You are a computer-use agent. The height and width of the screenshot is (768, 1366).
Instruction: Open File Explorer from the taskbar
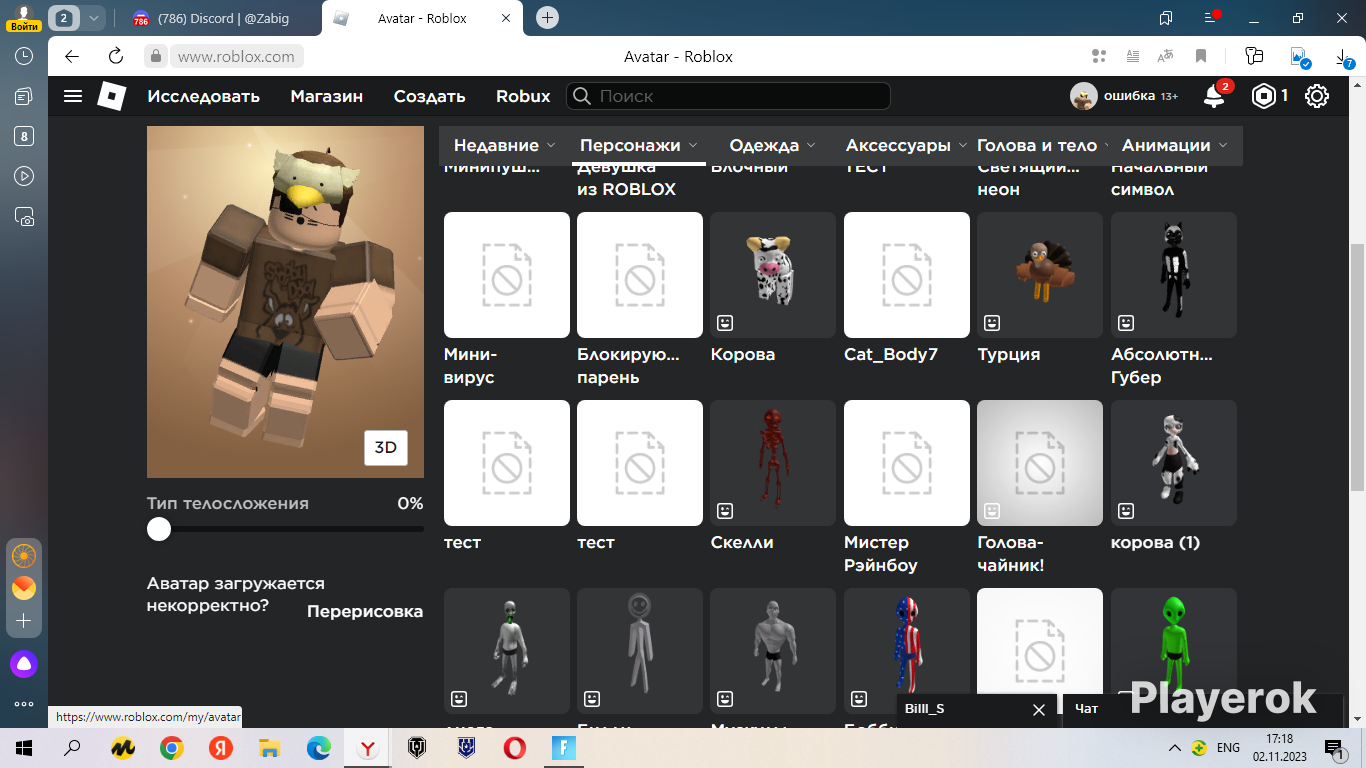270,747
